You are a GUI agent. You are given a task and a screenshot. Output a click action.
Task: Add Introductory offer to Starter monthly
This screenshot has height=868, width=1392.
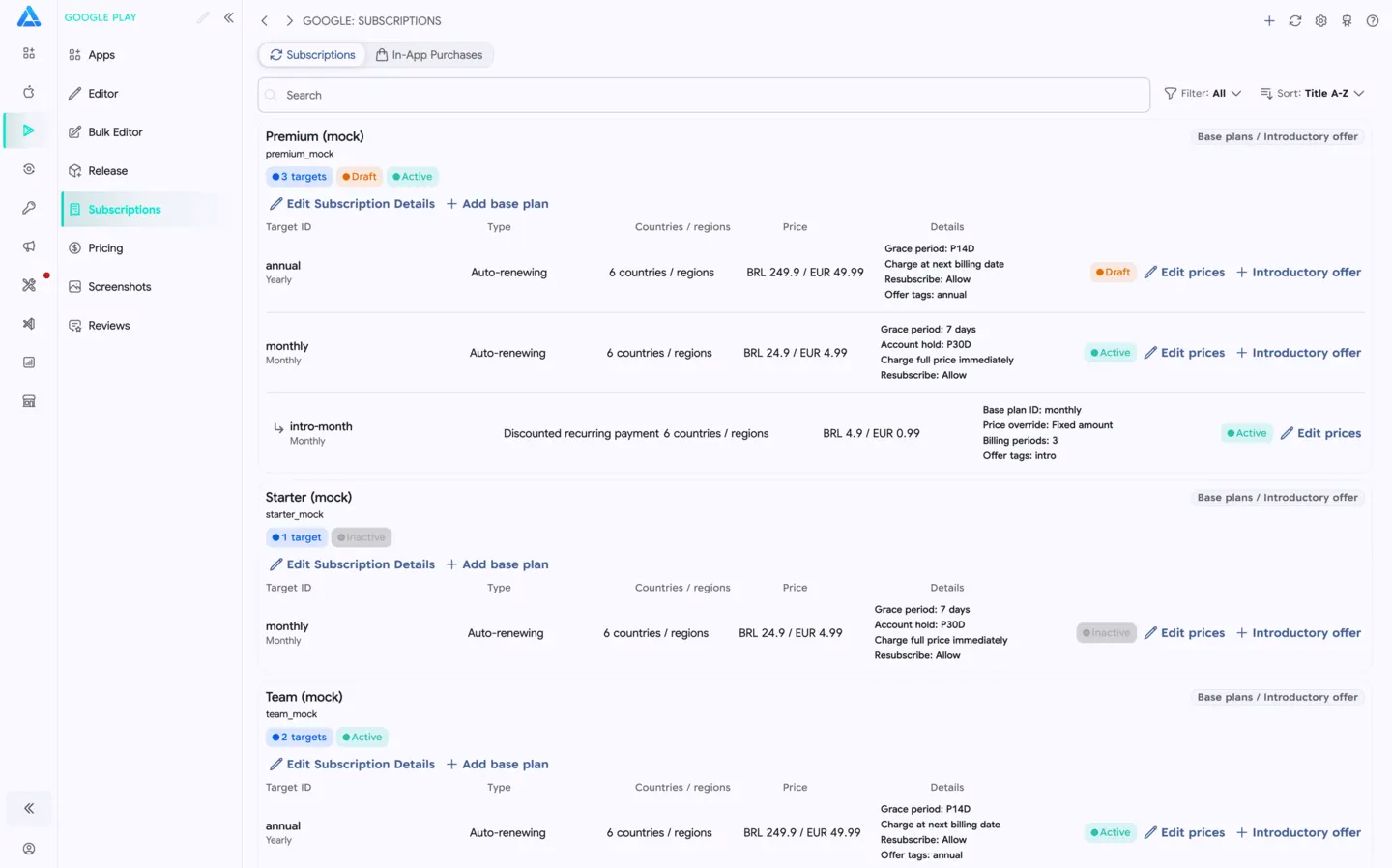click(1298, 633)
